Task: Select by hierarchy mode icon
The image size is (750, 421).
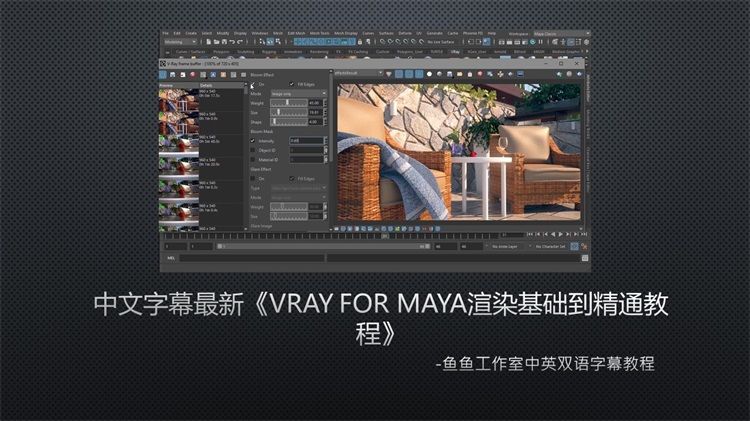Action: (262, 42)
